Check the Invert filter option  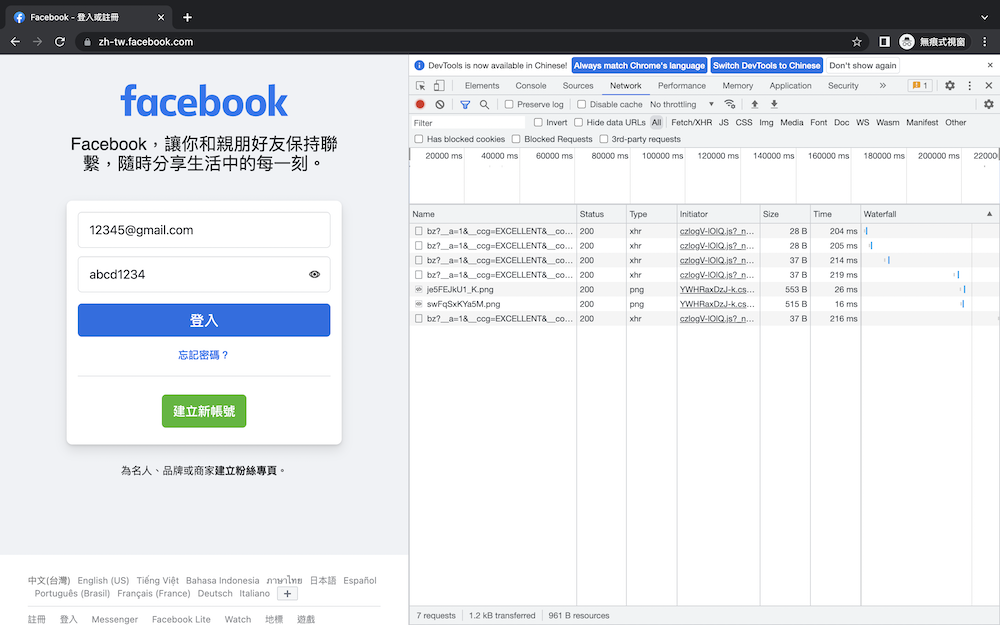point(538,122)
